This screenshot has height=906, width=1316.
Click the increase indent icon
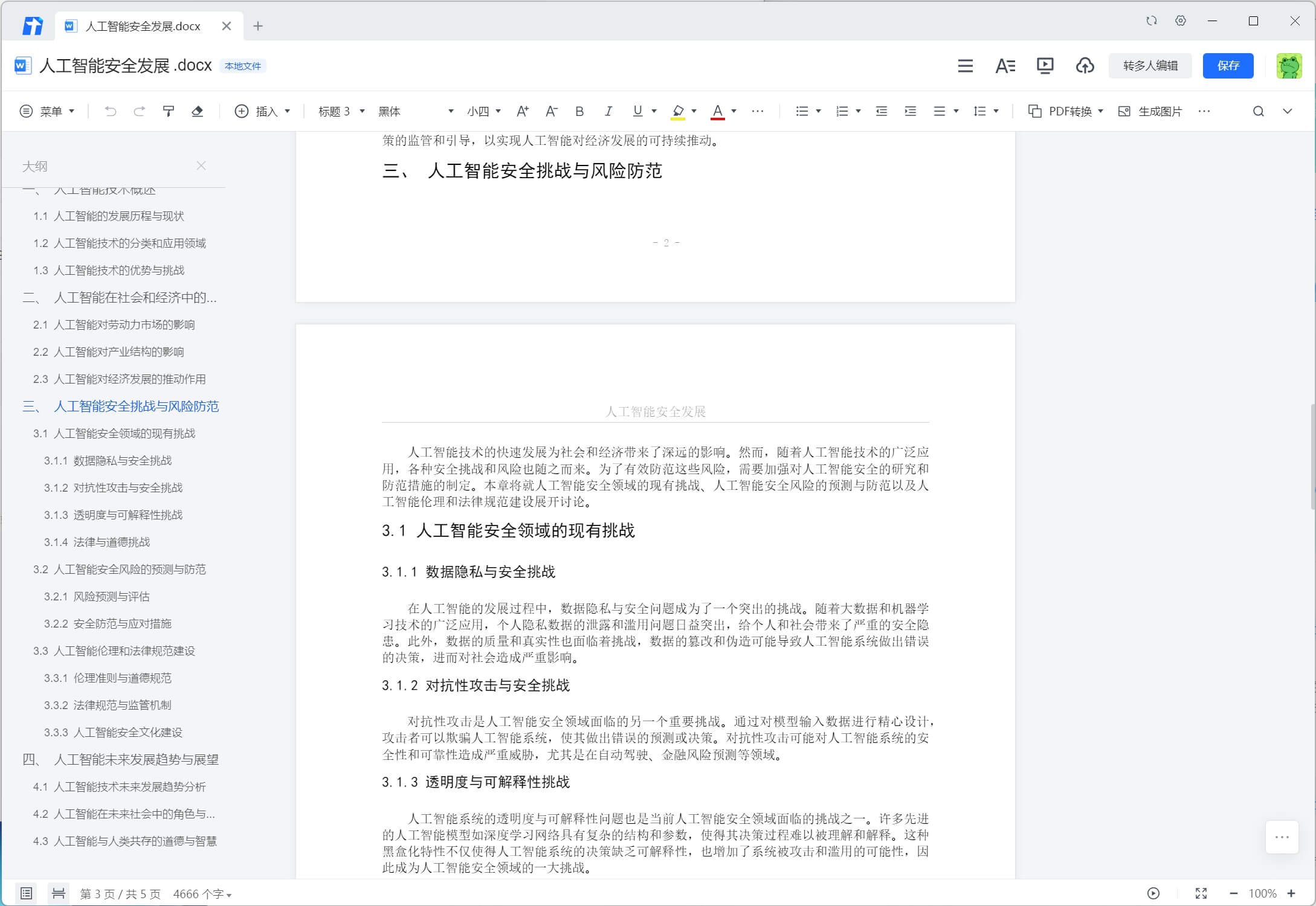tap(910, 111)
